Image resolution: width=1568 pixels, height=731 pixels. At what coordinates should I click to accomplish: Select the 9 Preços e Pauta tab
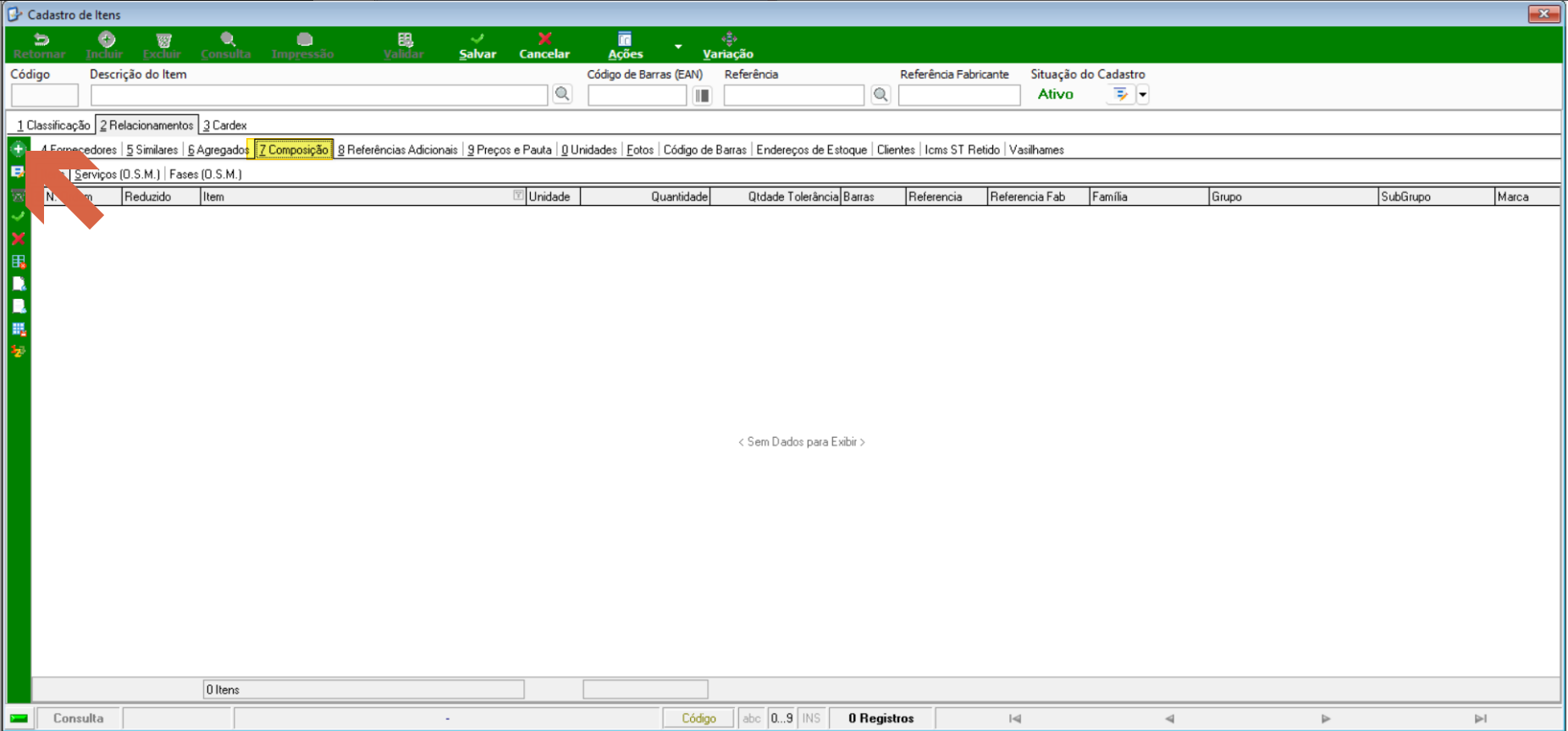(x=510, y=150)
